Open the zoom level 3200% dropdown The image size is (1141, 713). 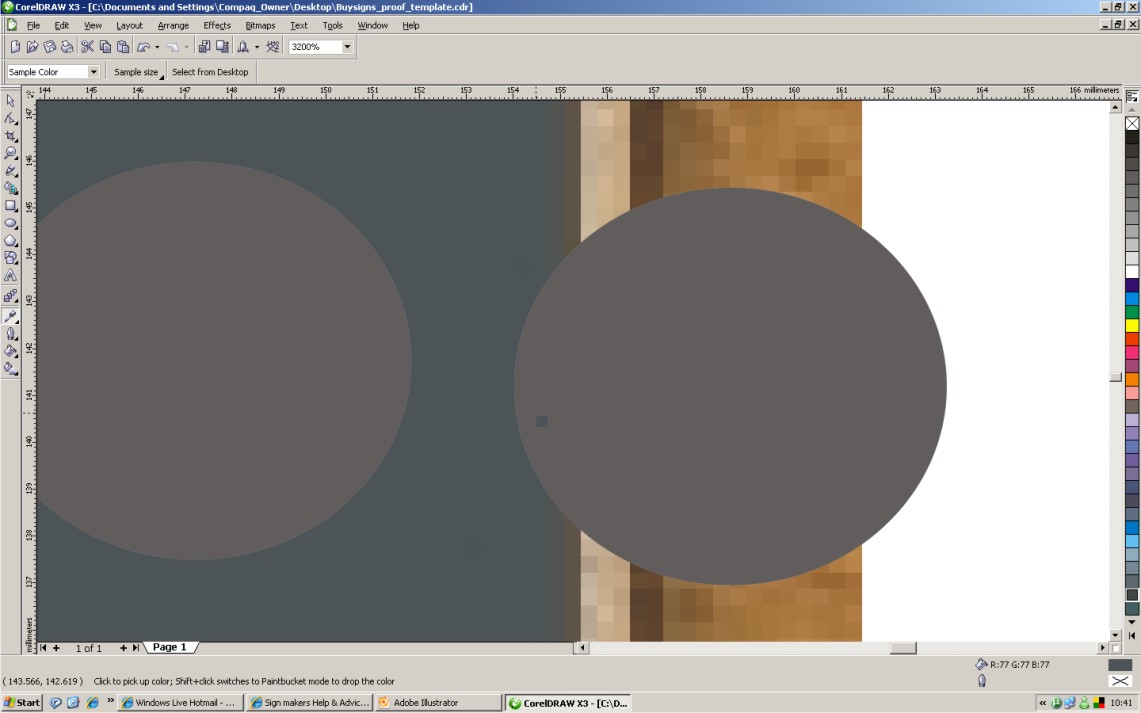[347, 47]
